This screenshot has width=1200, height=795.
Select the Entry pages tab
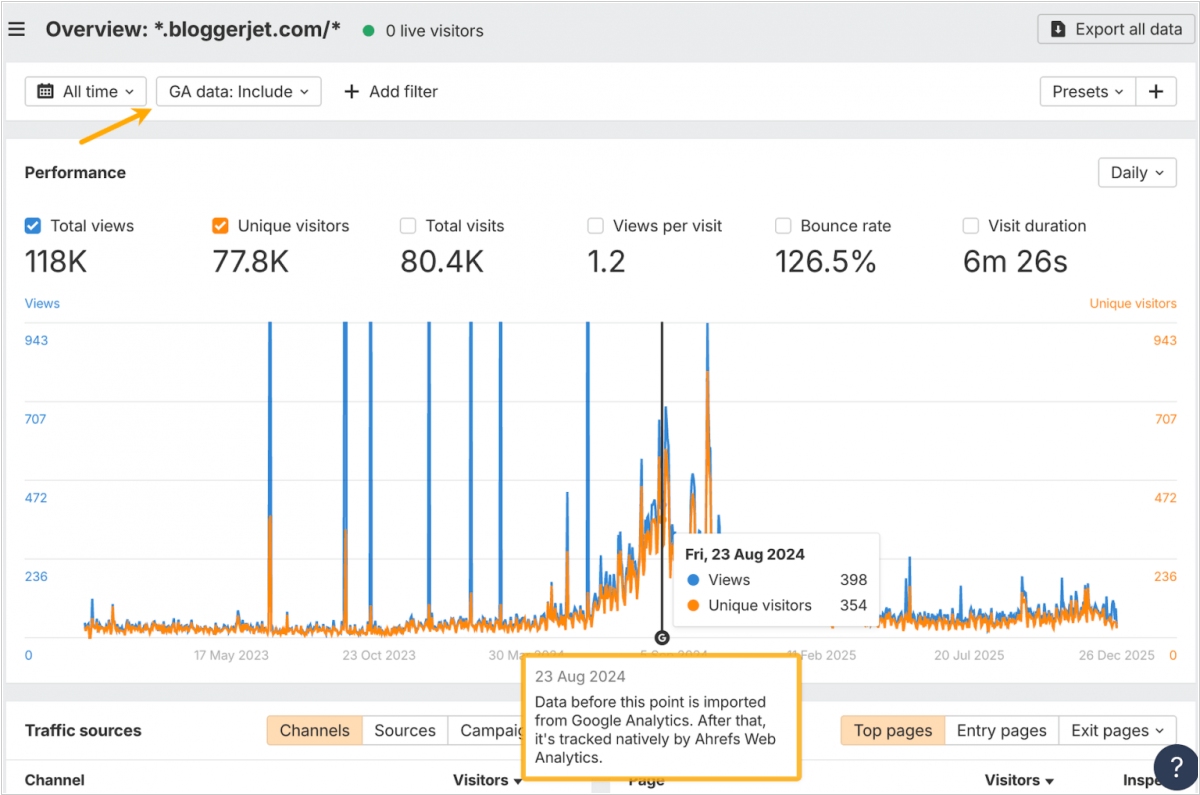click(1001, 731)
